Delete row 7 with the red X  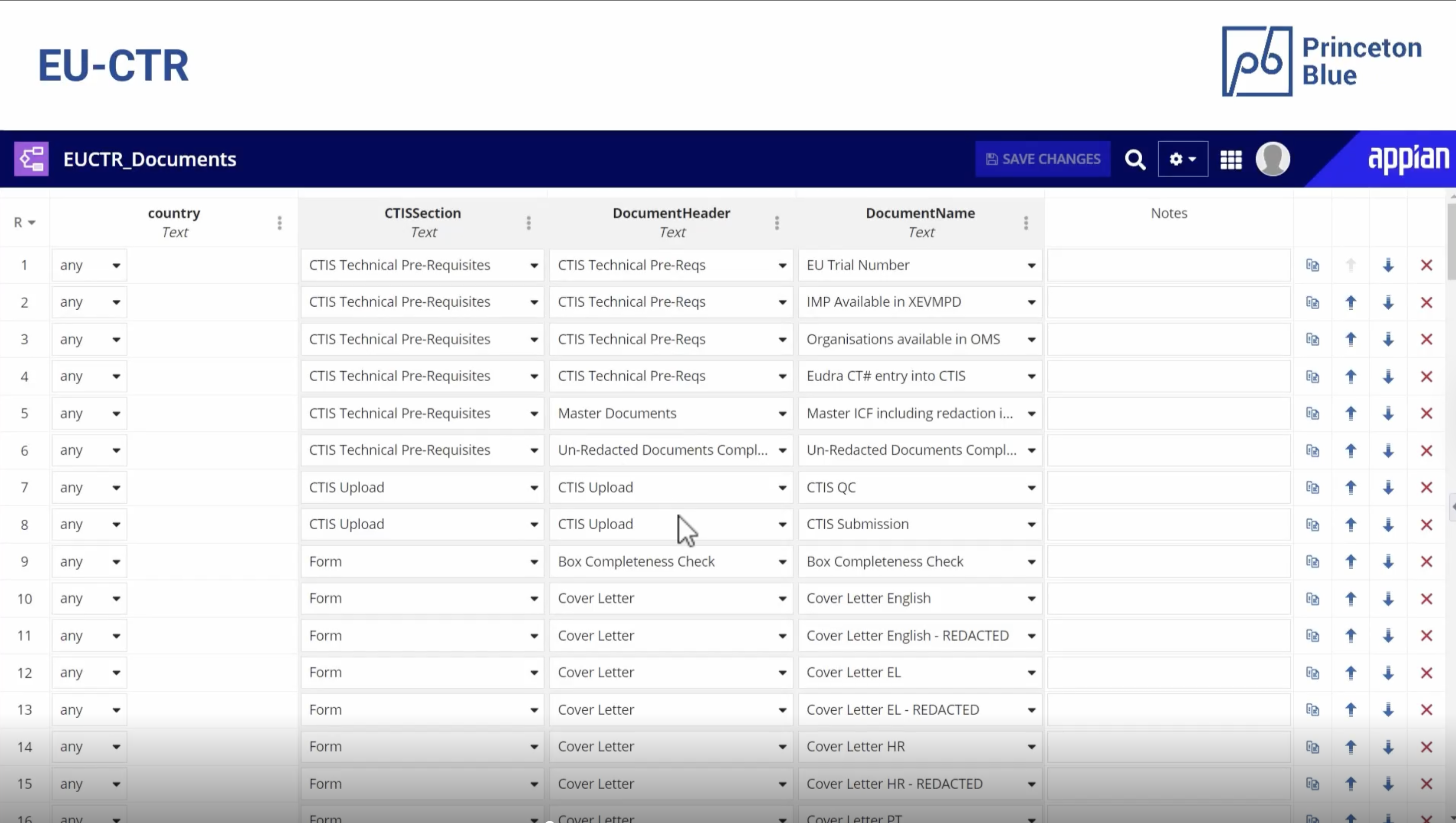click(1426, 487)
